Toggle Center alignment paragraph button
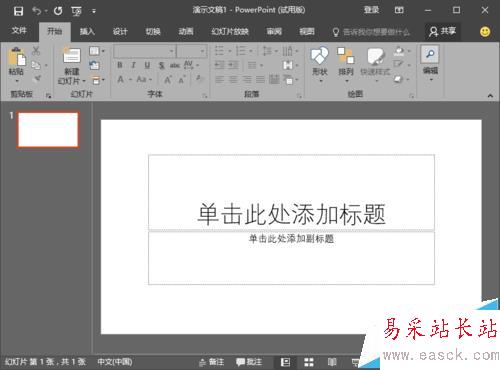The image size is (500, 370). 233,80
